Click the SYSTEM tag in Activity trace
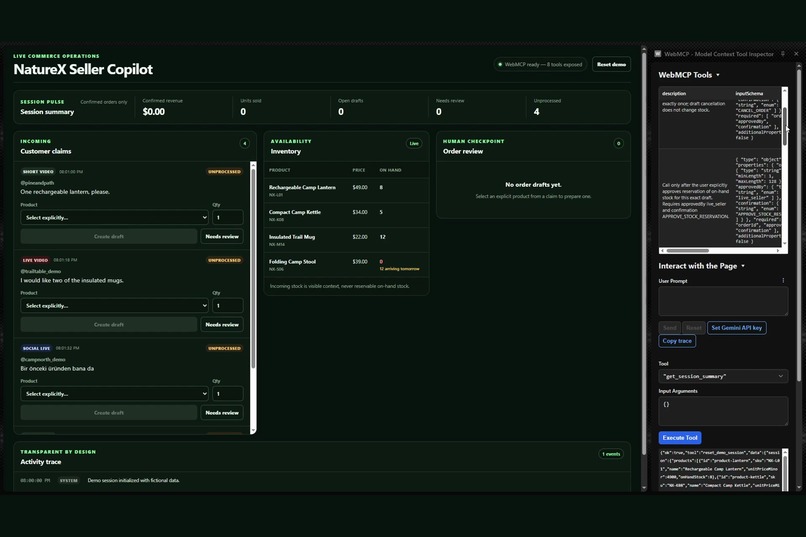Viewport: 806px width, 537px height. (68, 480)
